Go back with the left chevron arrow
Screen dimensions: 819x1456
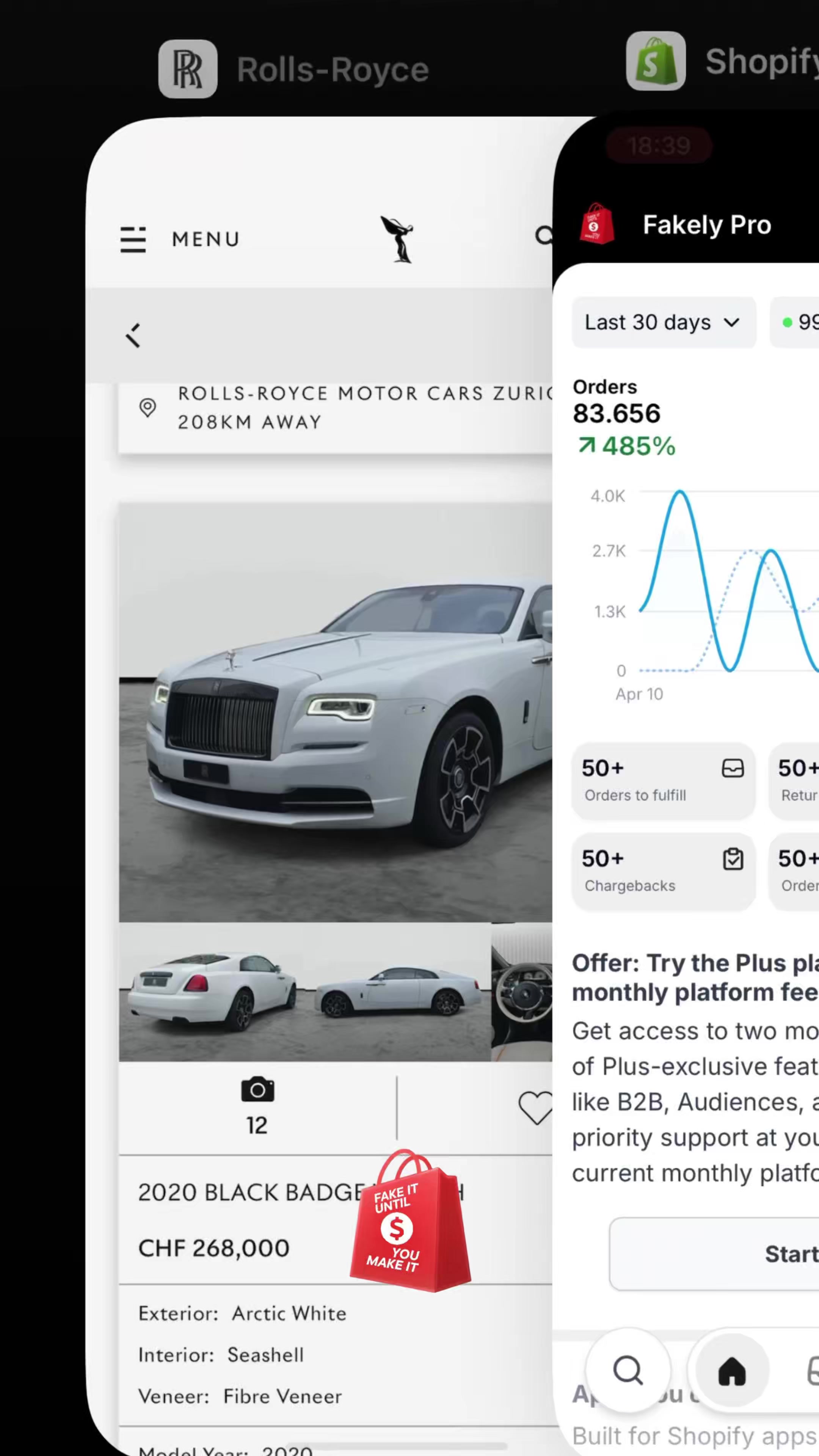133,336
